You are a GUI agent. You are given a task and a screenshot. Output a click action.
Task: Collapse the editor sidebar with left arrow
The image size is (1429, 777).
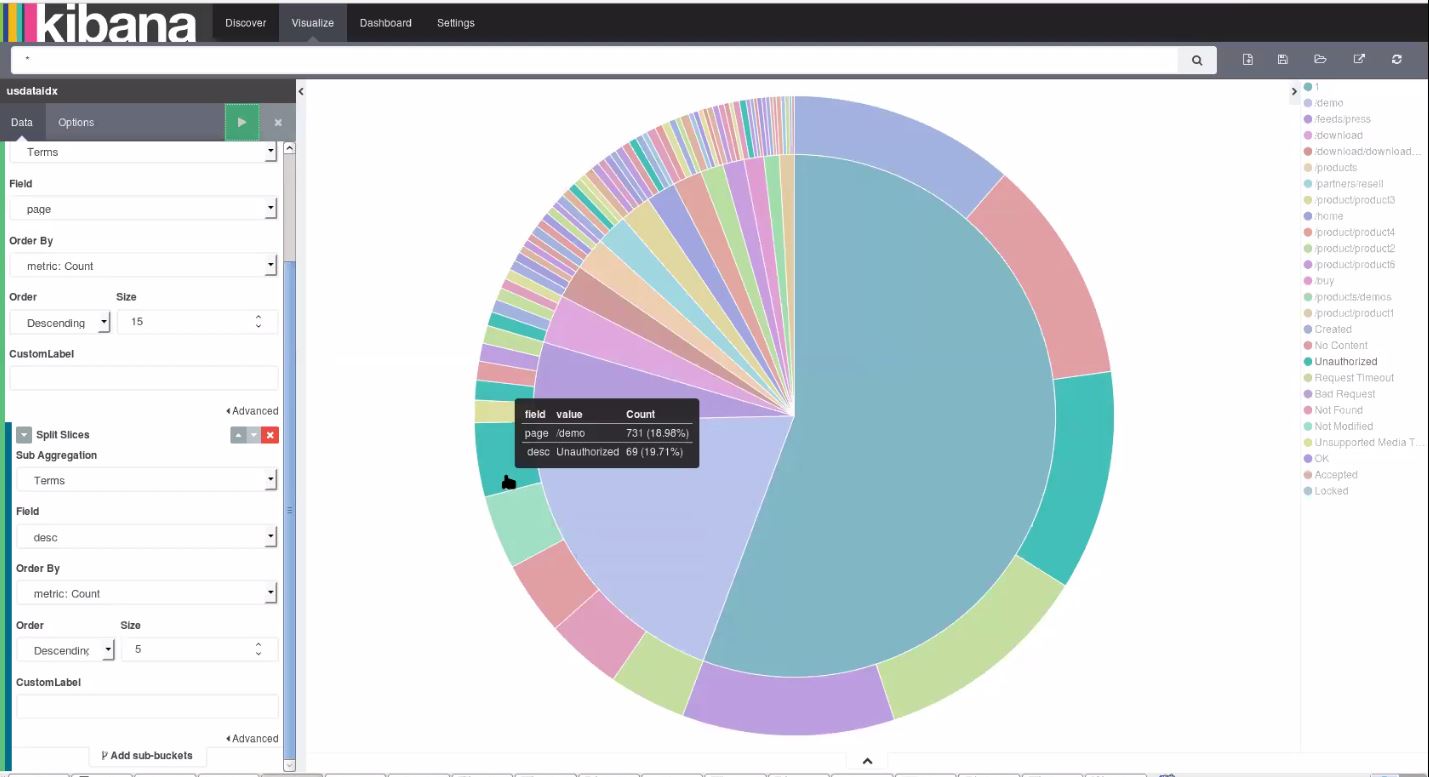coord(301,91)
